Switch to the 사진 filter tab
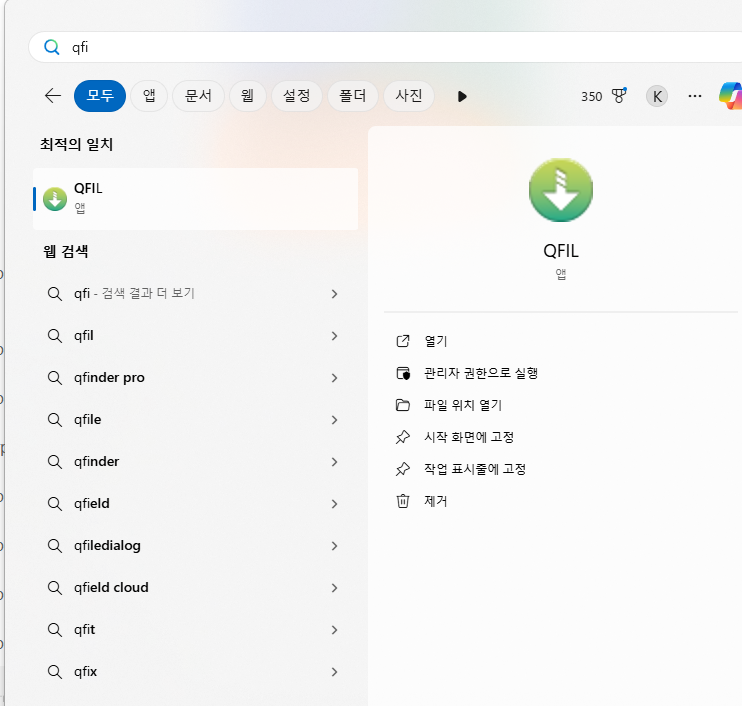 [409, 96]
